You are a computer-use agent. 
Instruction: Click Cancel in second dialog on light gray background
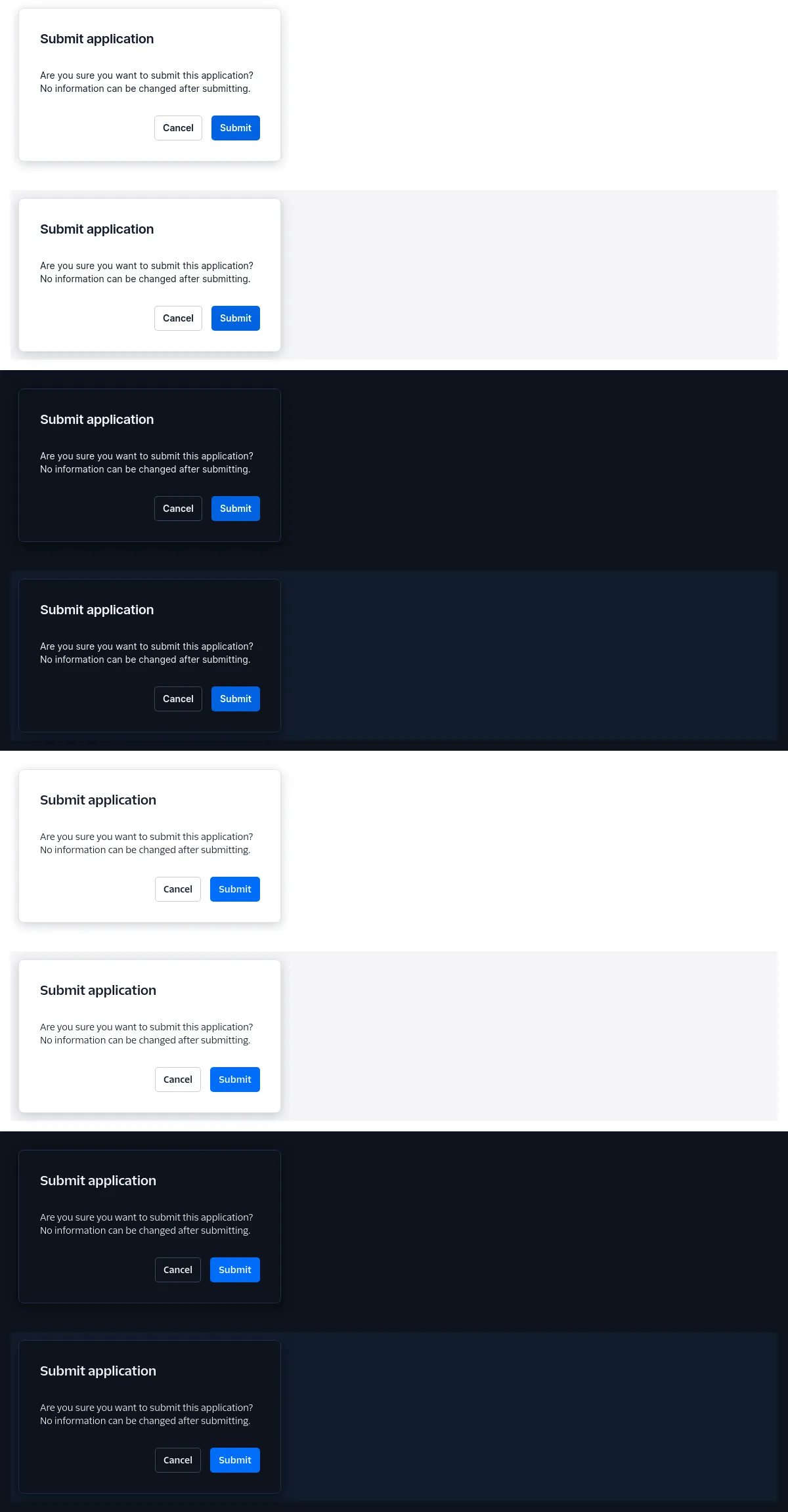click(178, 318)
